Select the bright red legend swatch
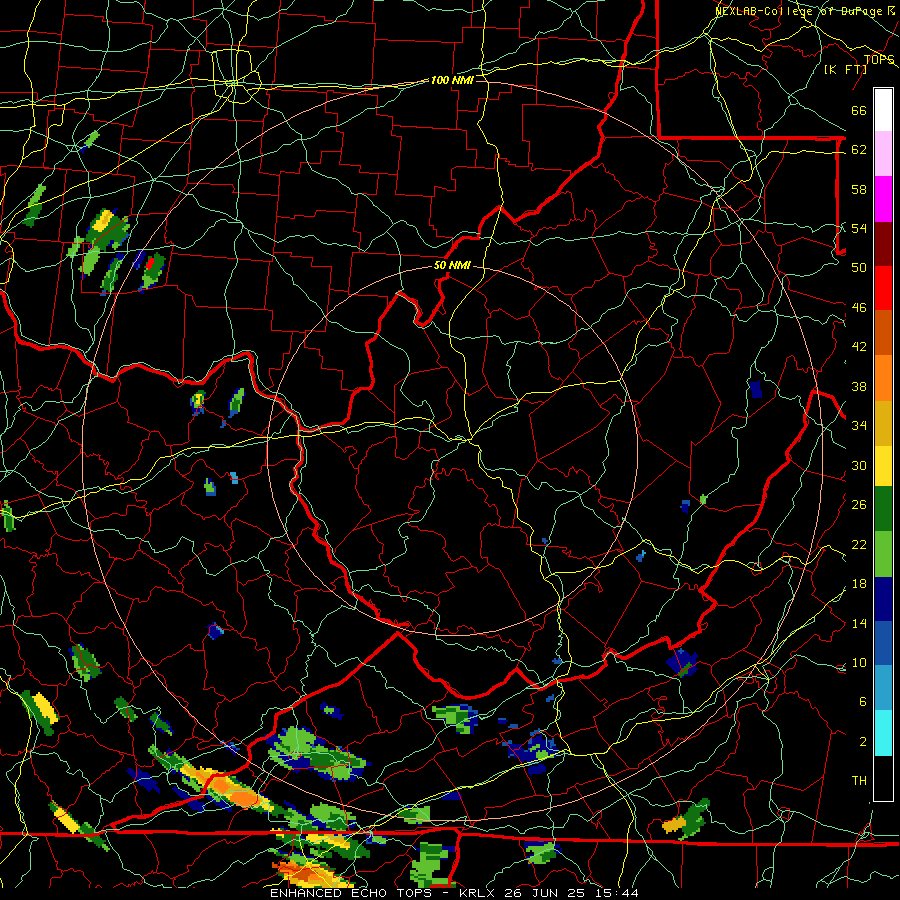Image resolution: width=900 pixels, height=900 pixels. (883, 288)
